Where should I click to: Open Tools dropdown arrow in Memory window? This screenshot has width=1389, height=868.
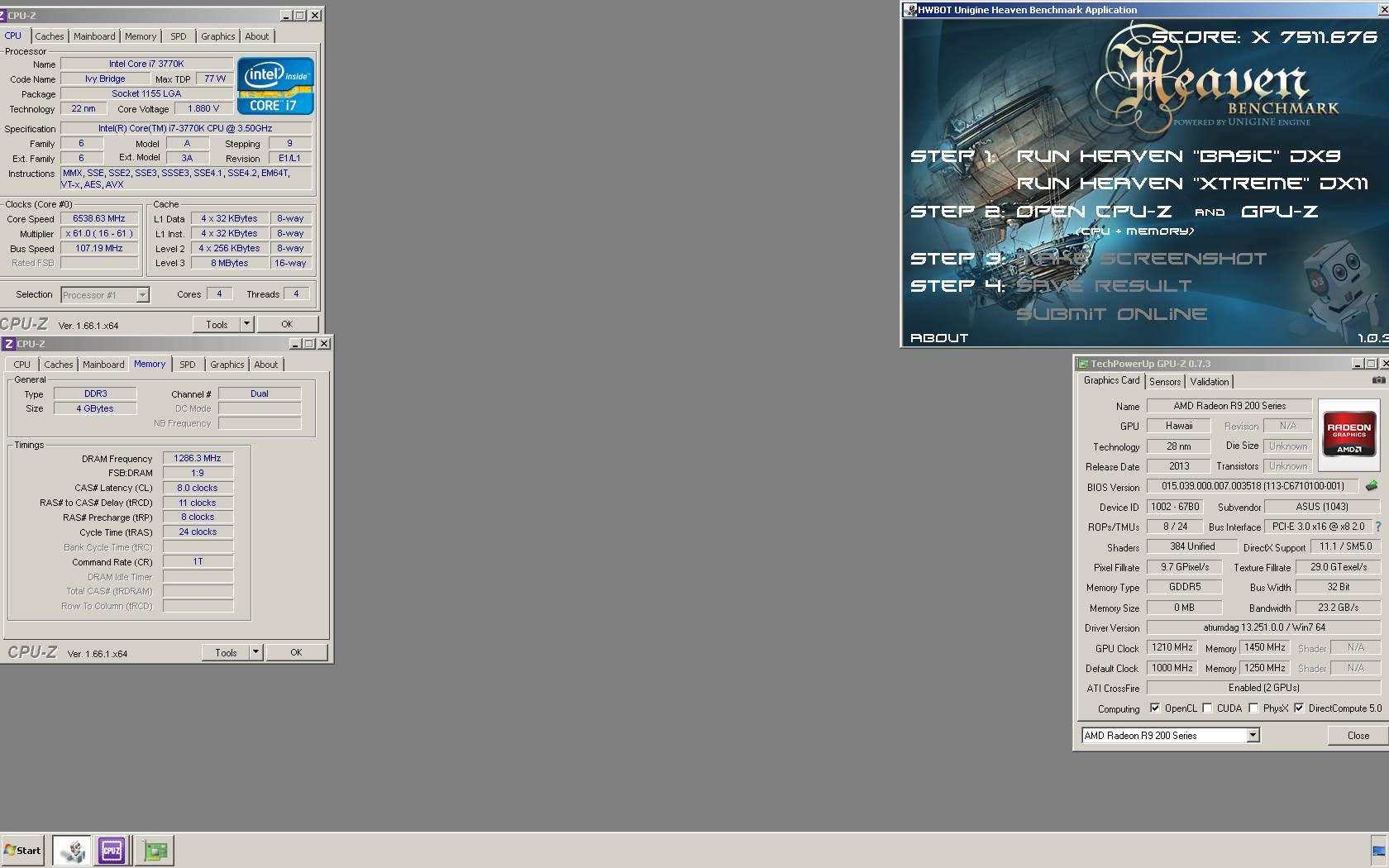[x=255, y=652]
